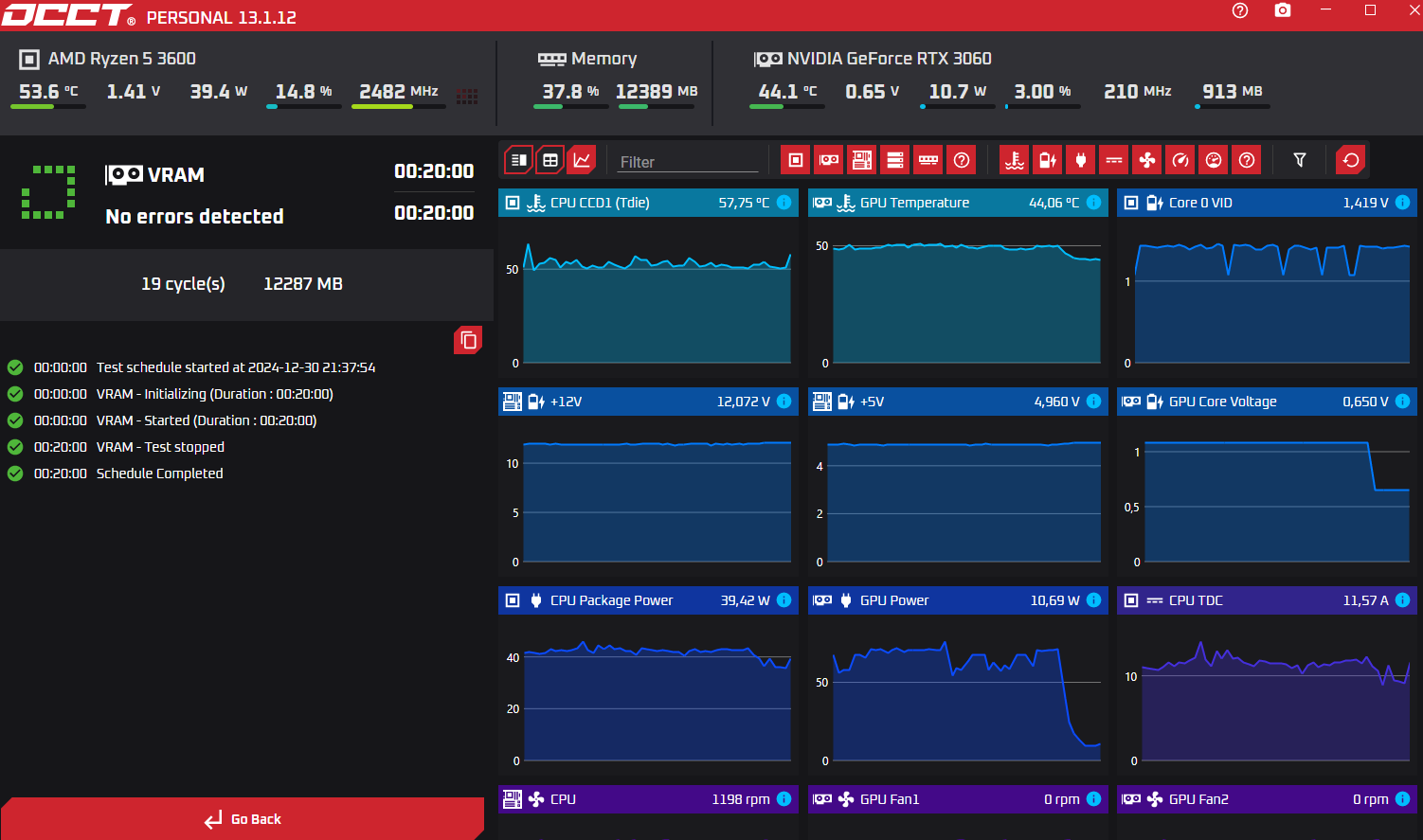Screen dimensions: 1423x840
Task: Click the GPU Temperature graph title
Action: tap(914, 203)
